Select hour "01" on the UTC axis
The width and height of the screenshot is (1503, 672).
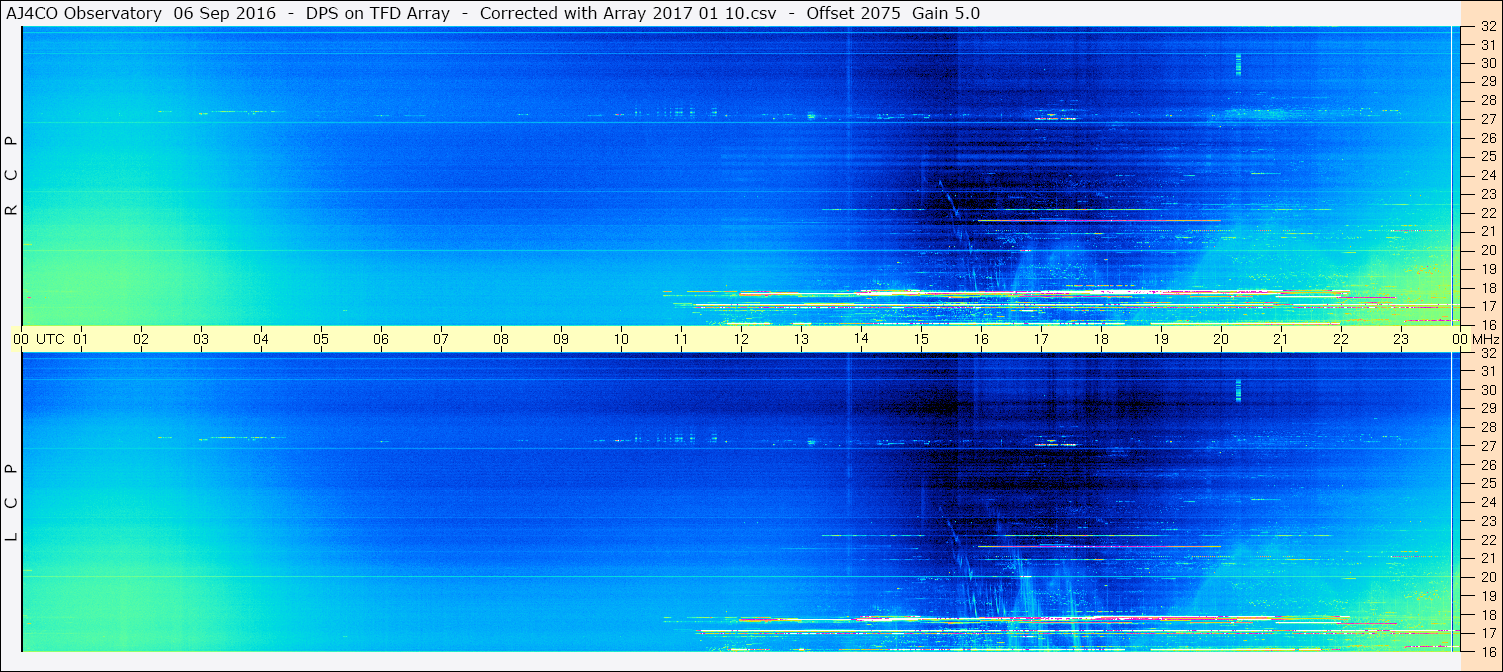[x=81, y=339]
